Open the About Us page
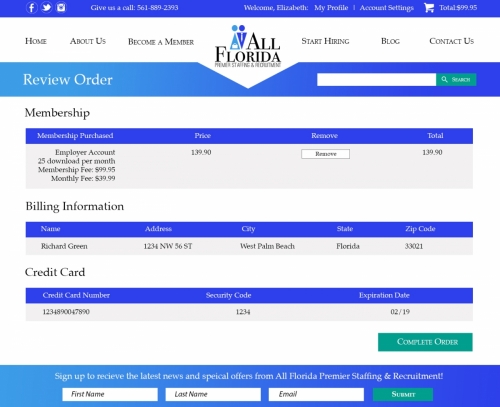 [88, 41]
